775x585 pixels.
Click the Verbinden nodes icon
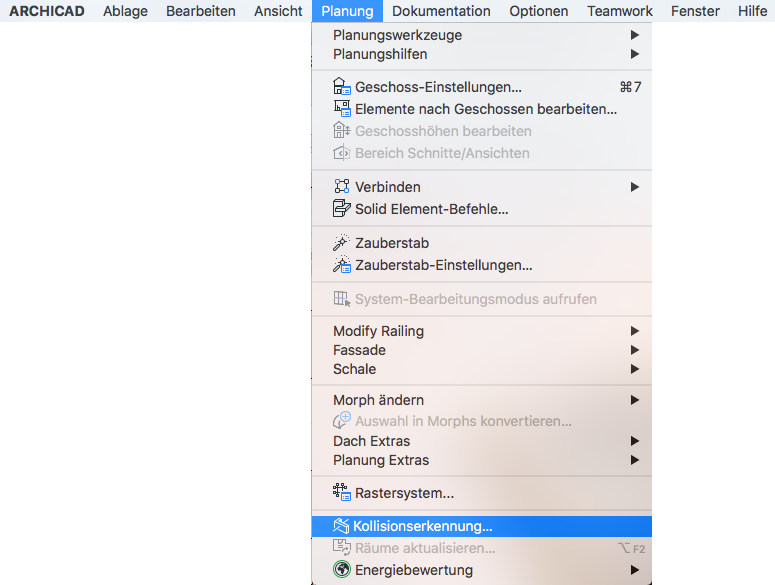342,186
